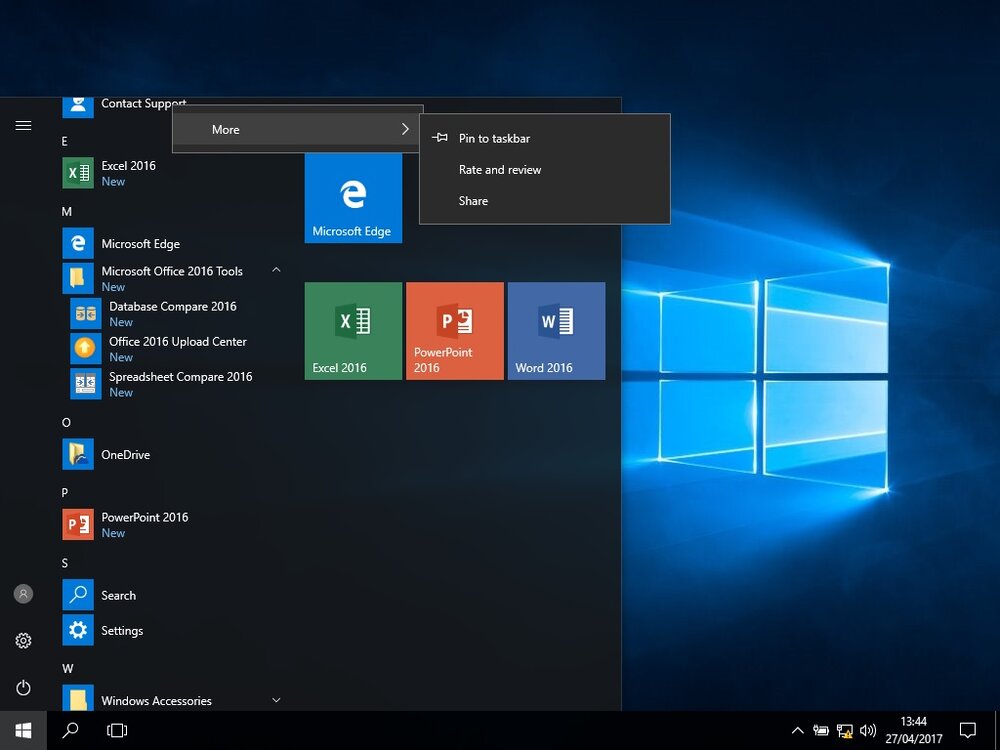
Task: Click the Contact Support app icon
Action: (x=78, y=106)
